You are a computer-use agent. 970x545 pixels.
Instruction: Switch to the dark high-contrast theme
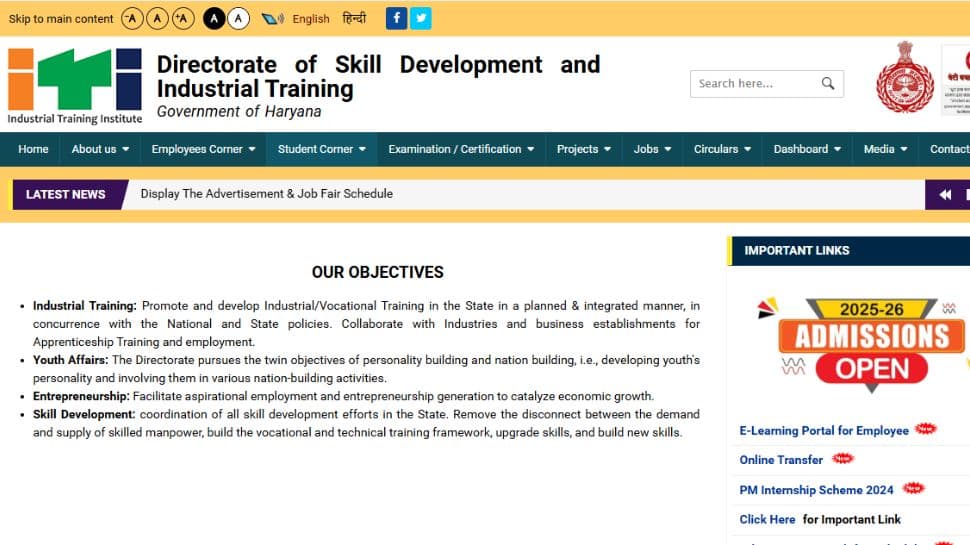(x=214, y=18)
